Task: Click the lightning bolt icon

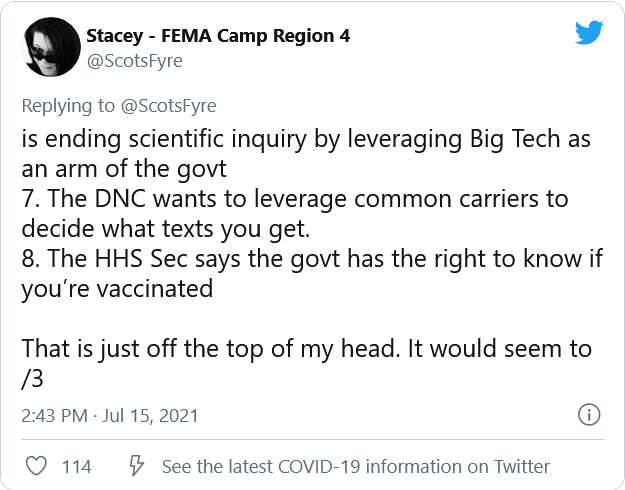Action: (x=138, y=466)
